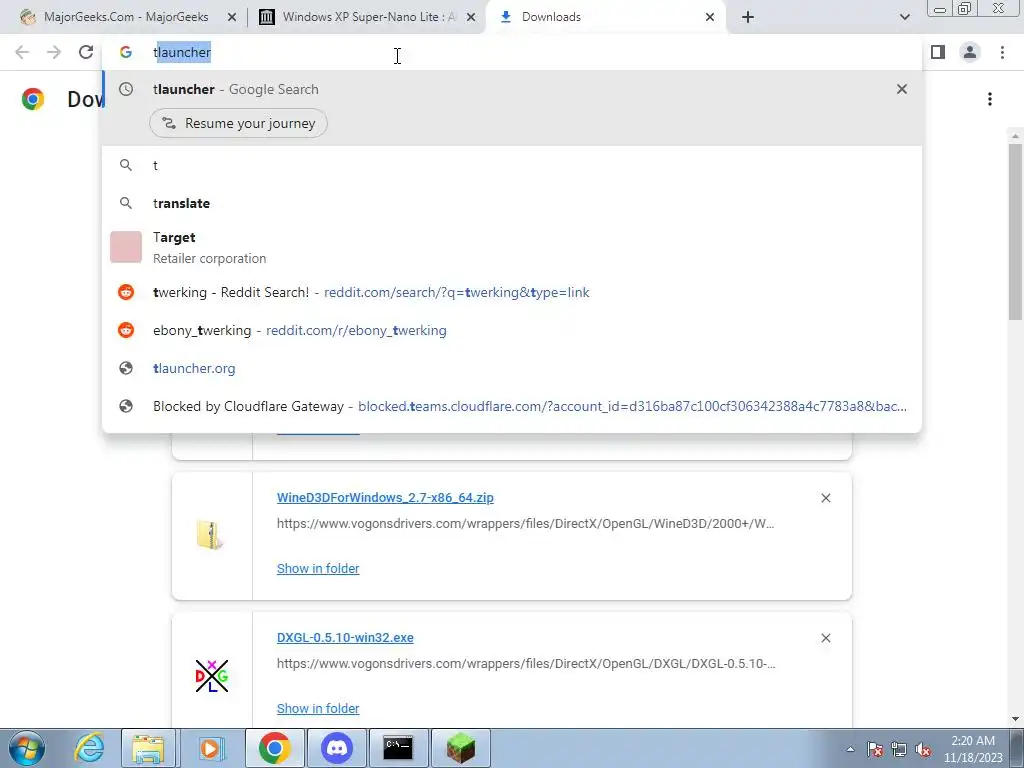Remove DXGL-0.5.10-win32.exe from list
1024x768 pixels.
[825, 638]
